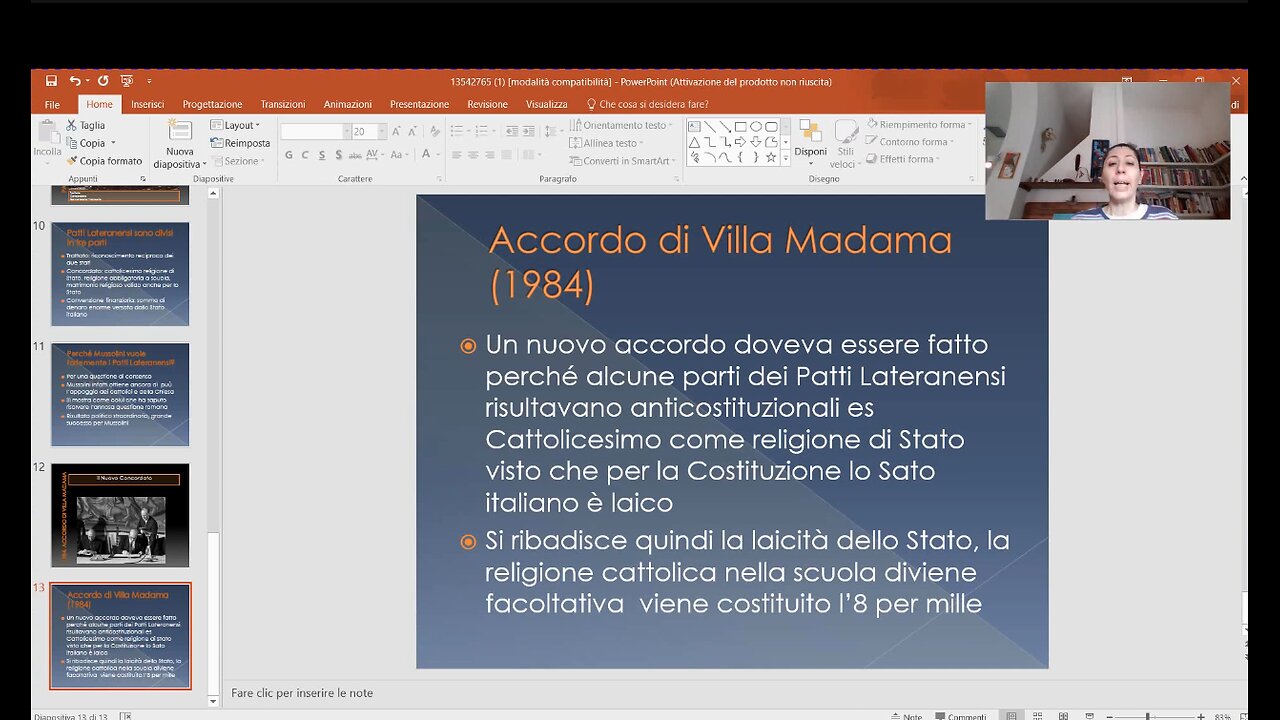Select the star shape in gallery
Image resolution: width=1280 pixels, height=720 pixels.
[771, 157]
